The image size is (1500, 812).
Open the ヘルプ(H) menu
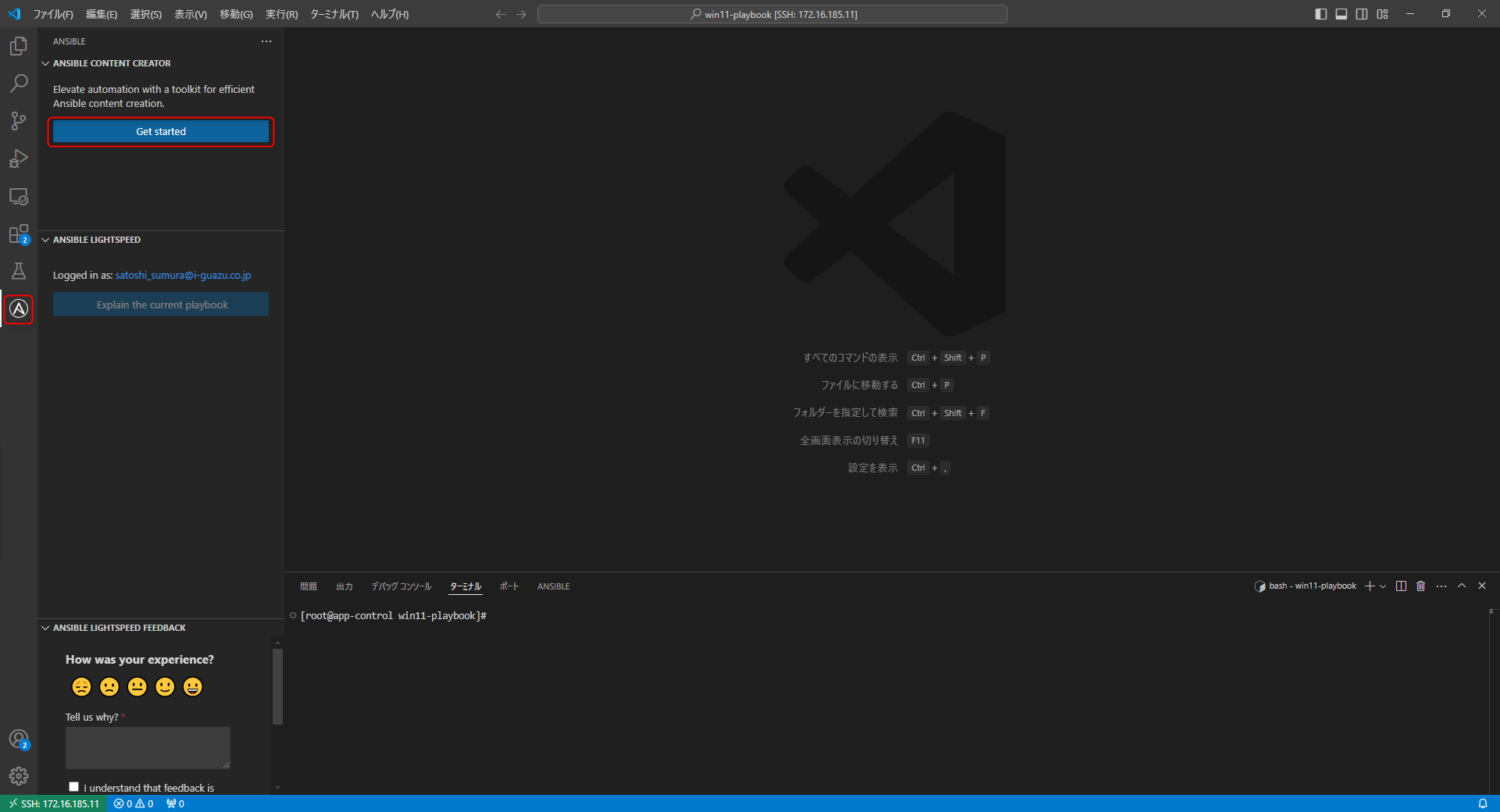coord(390,14)
